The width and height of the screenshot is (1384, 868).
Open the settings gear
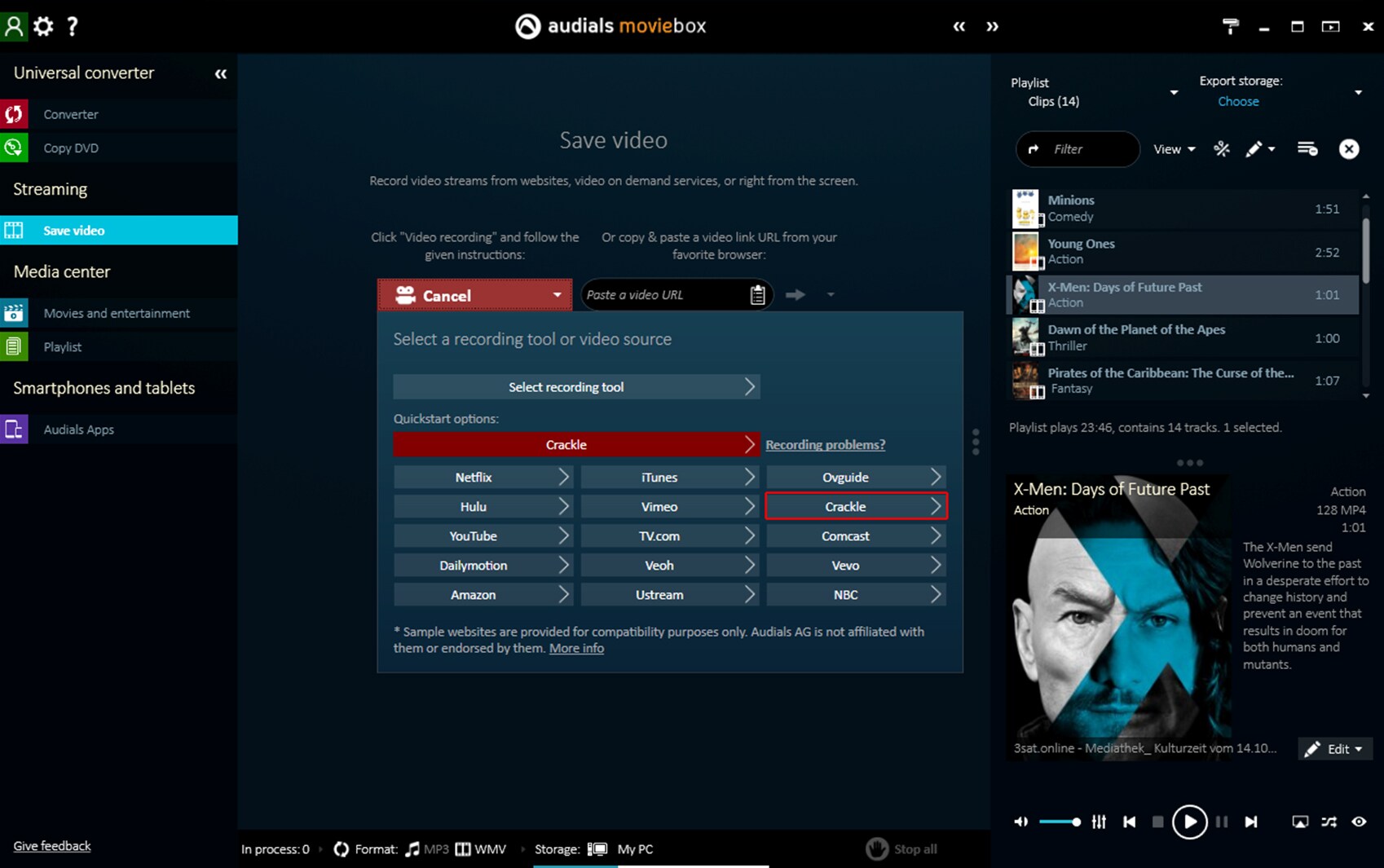click(x=43, y=26)
